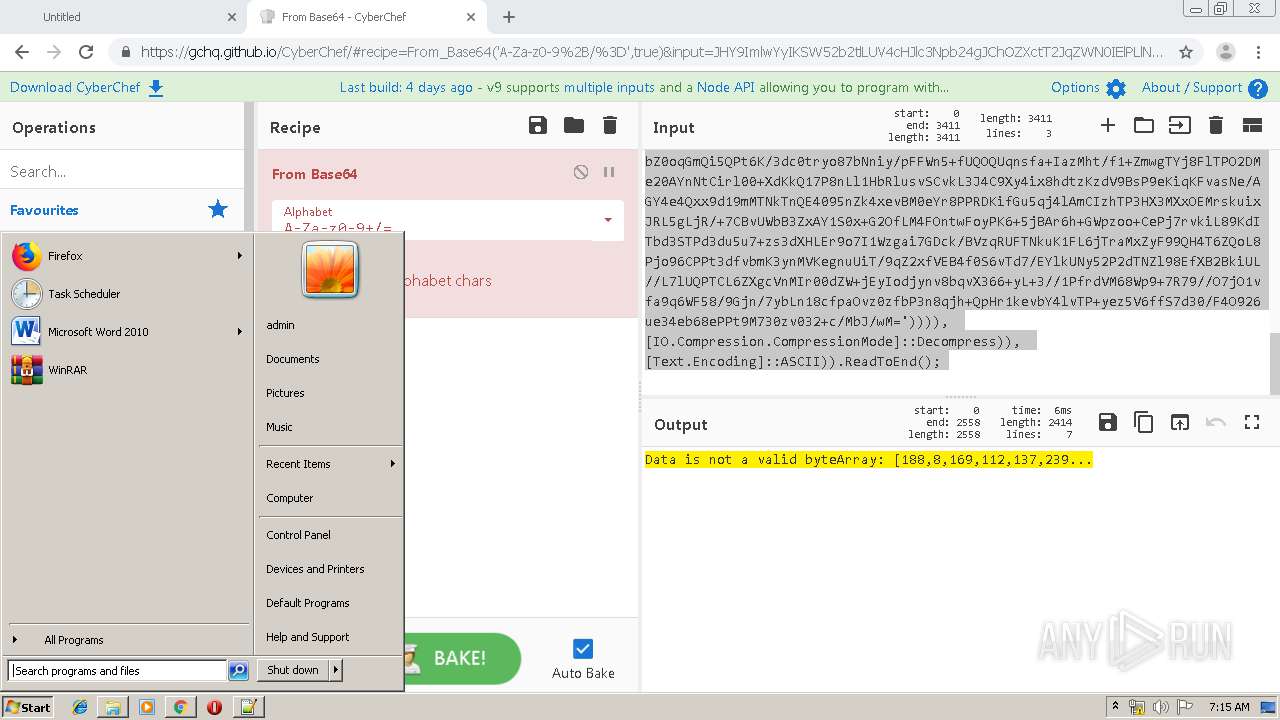Save the recipe with the floppy icon
Viewport: 1280px width, 720px height.
coord(538,125)
